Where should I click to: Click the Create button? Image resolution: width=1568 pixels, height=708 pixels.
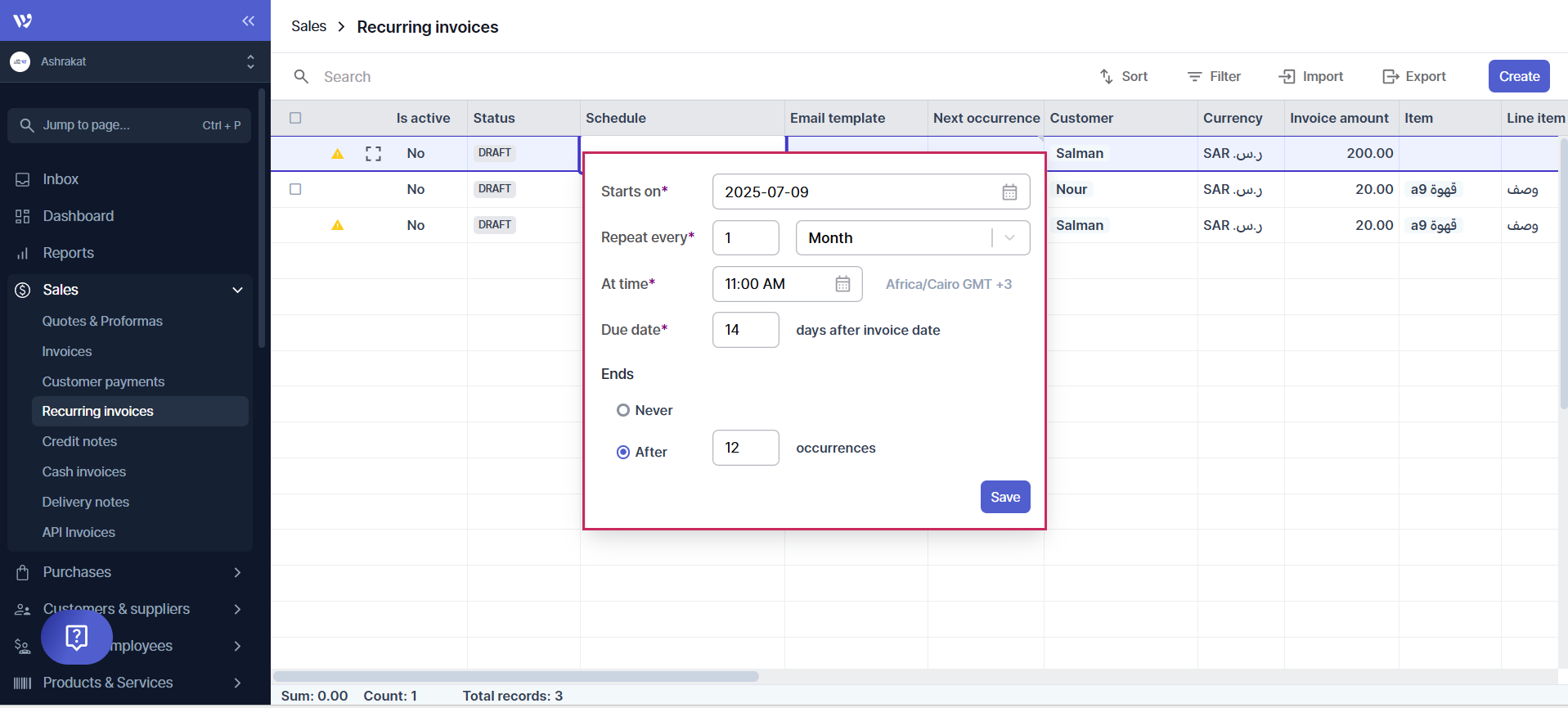[1518, 76]
